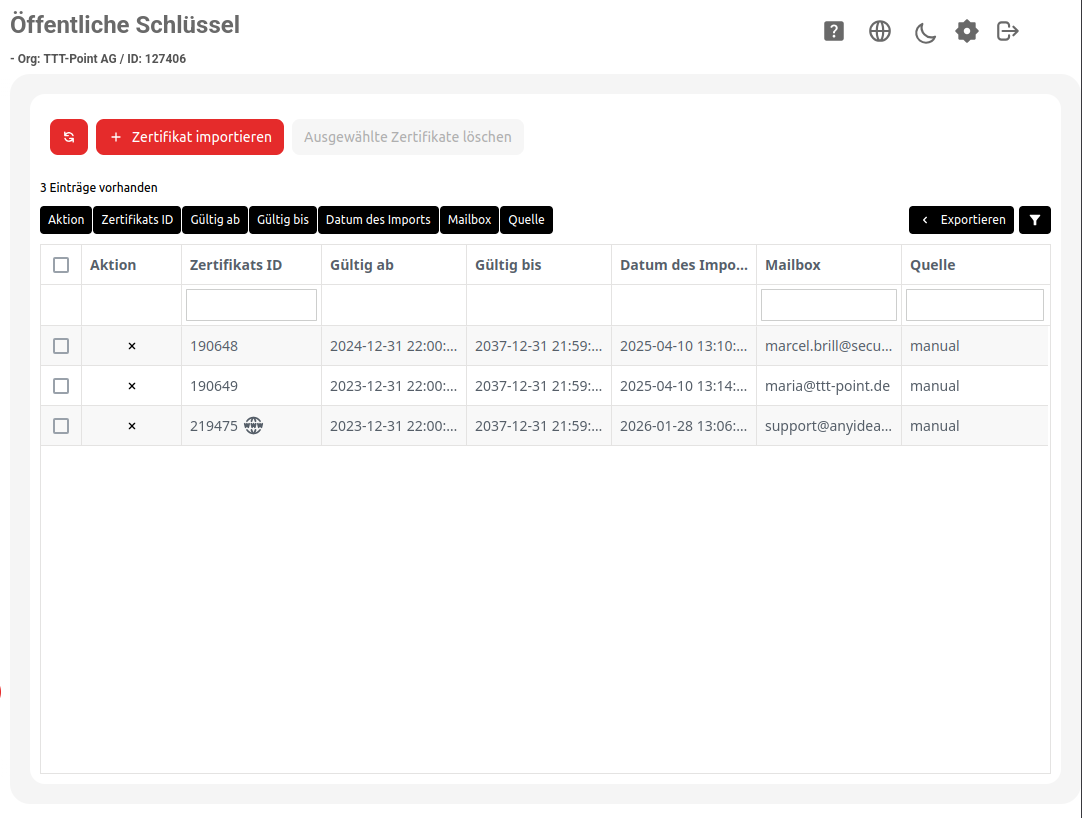1082x818 pixels.
Task: Click the logout icon
Action: (x=1008, y=31)
